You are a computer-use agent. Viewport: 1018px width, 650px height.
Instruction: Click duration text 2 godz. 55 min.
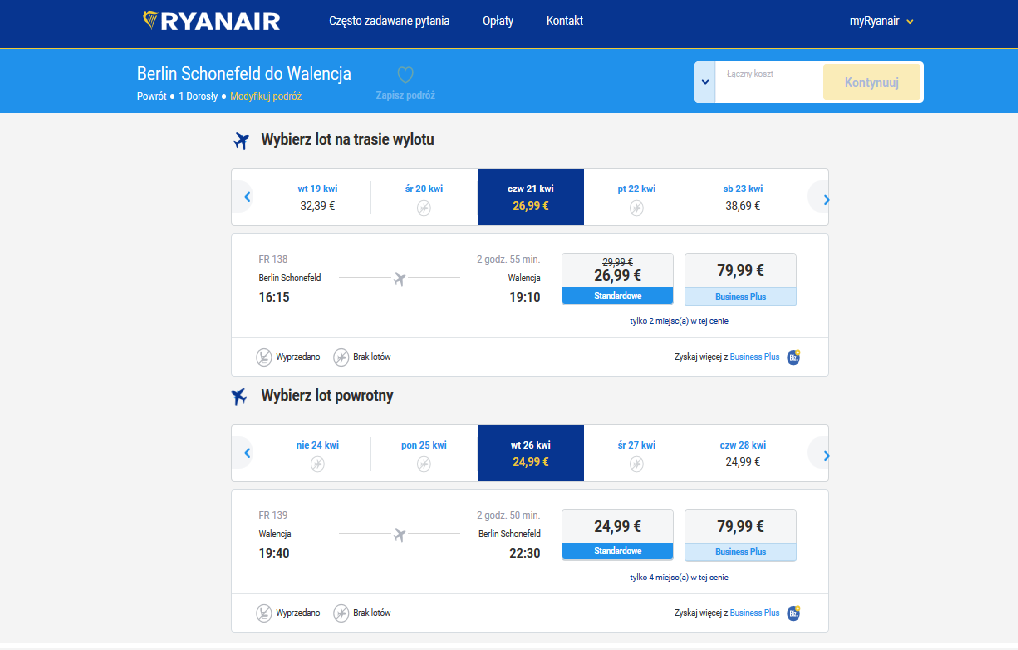click(x=508, y=259)
